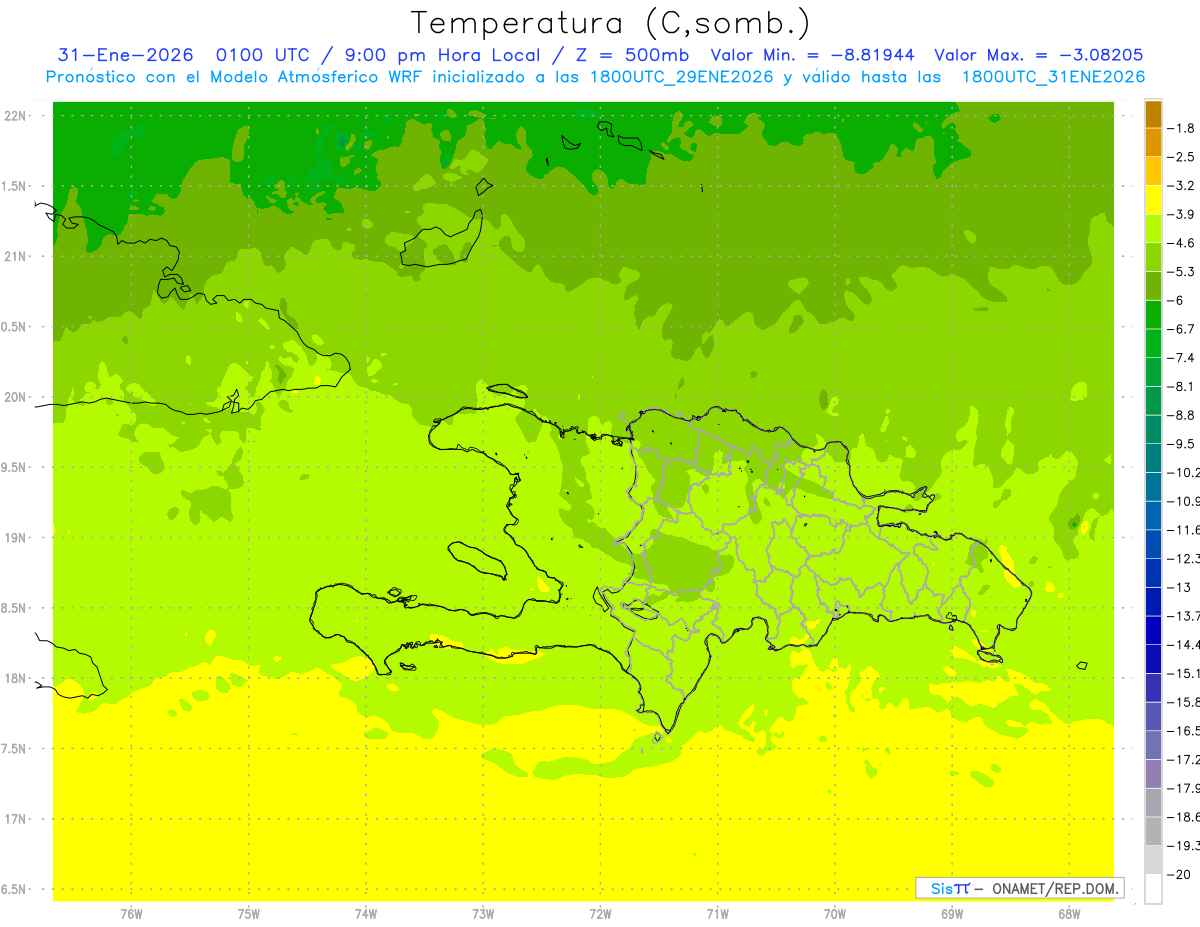Click the "71W" longitude label
Viewport: 1200px width, 927px height.
click(717, 914)
